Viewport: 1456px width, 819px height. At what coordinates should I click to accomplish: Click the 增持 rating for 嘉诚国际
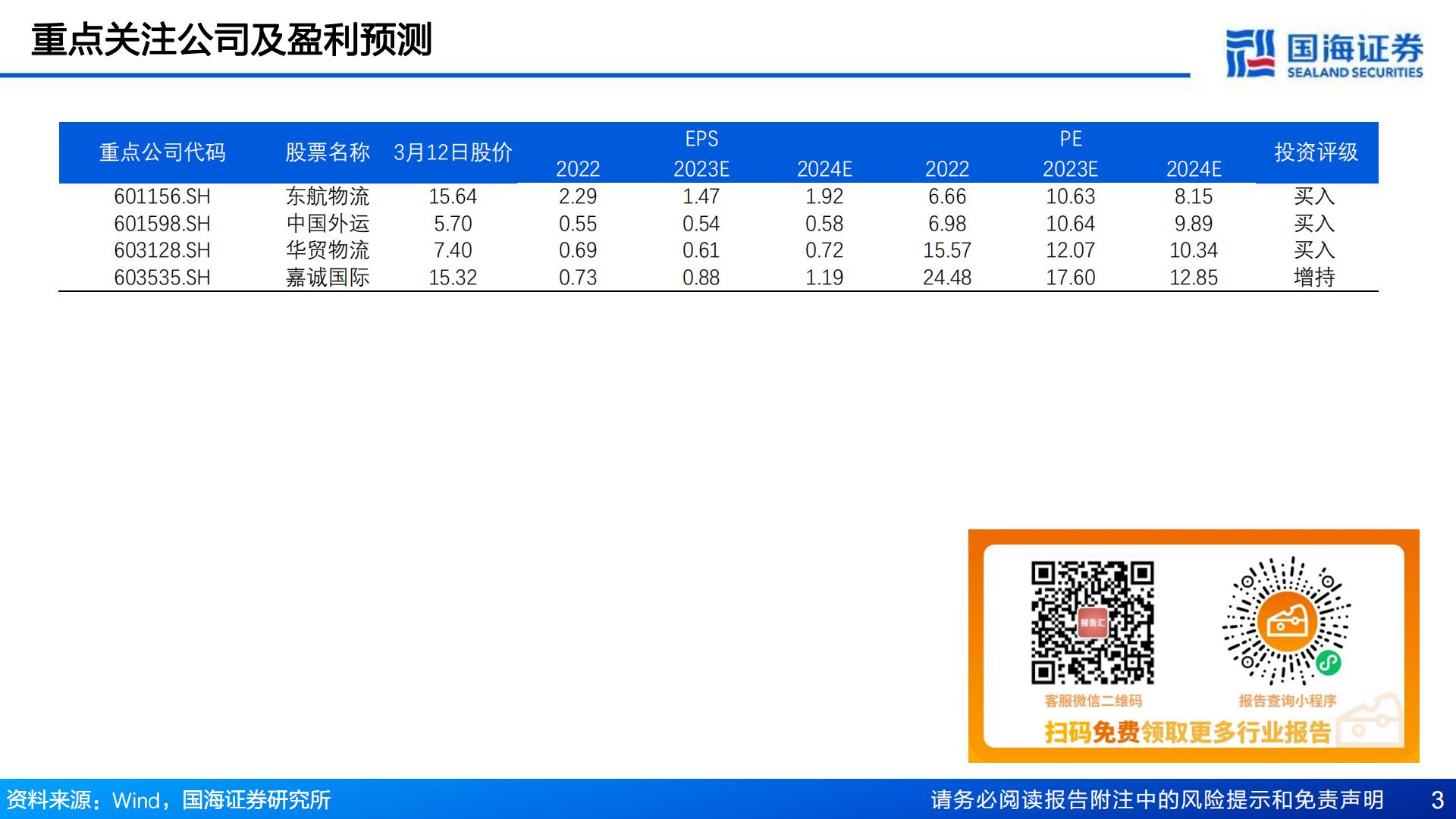pyautogui.click(x=1314, y=278)
